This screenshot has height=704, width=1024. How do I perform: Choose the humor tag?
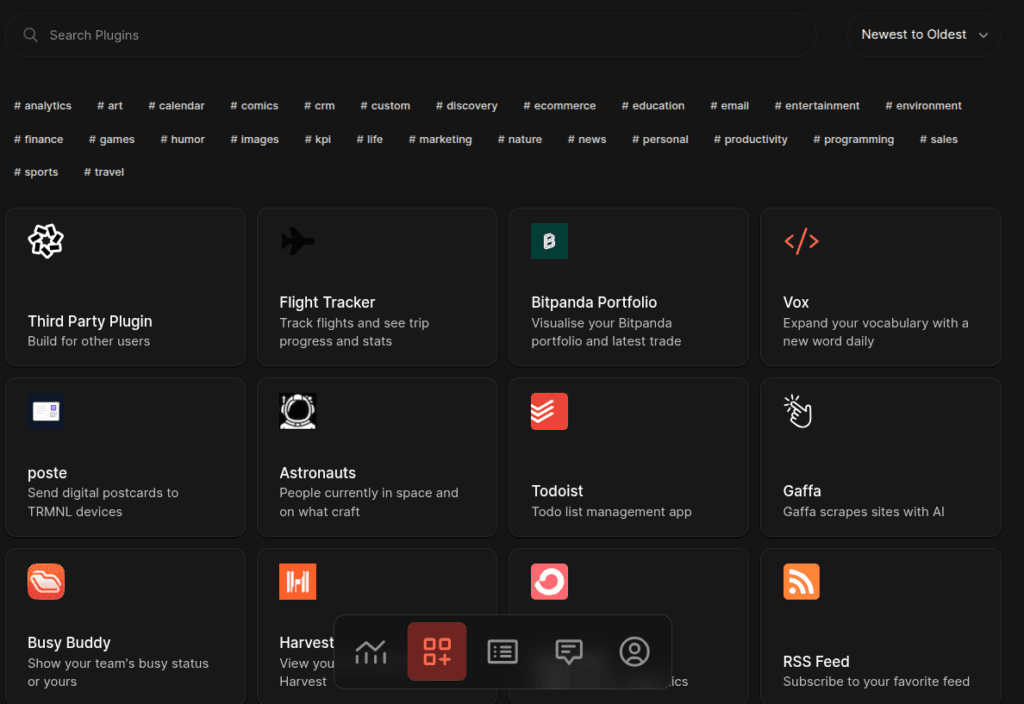pos(183,139)
